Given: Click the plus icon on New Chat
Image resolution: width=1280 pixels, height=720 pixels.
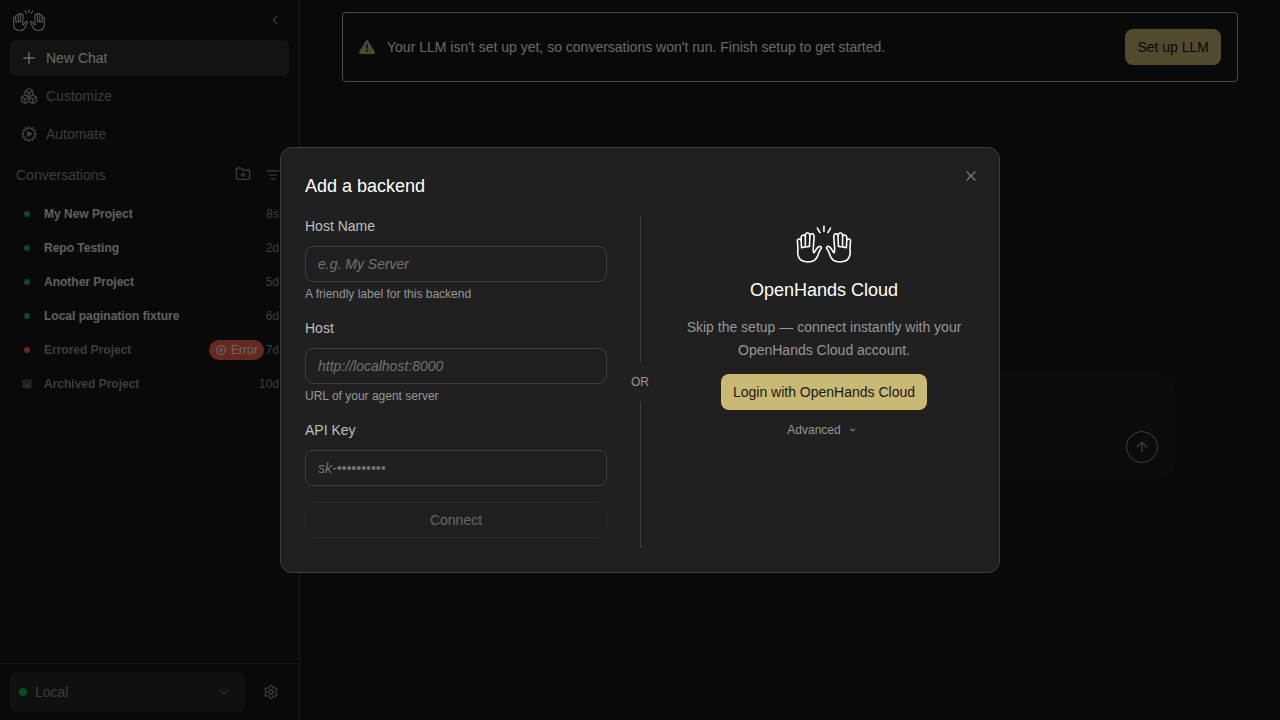Looking at the screenshot, I should [x=28, y=58].
